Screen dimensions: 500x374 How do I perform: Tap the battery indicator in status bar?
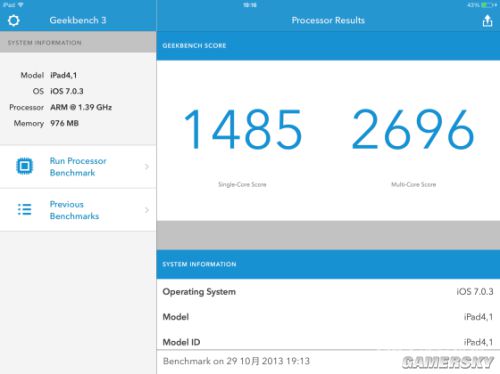(x=489, y=5)
